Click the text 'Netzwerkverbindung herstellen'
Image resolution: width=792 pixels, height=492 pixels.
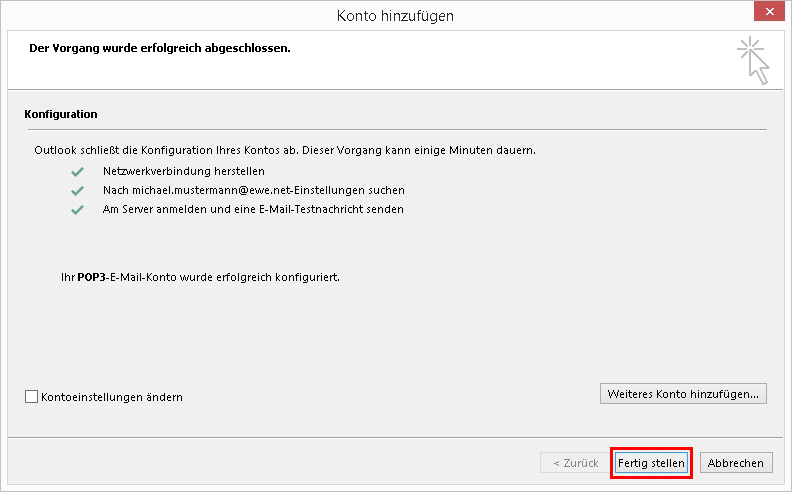(x=184, y=171)
